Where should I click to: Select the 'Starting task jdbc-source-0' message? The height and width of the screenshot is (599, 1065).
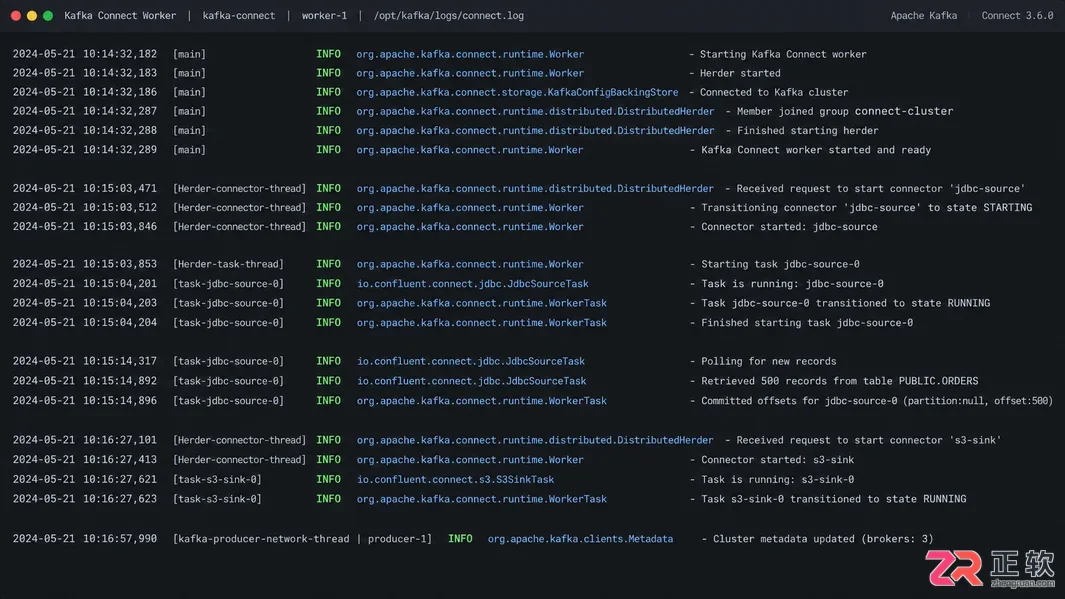780,264
